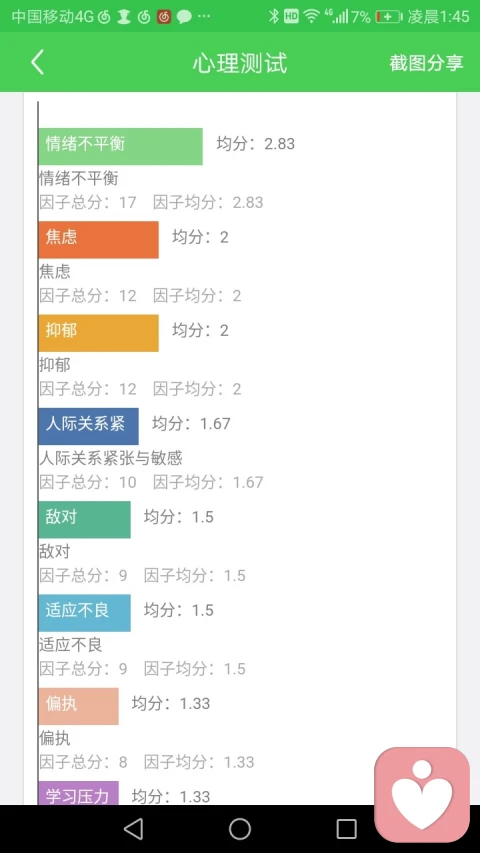Tap the Wi-Fi signal status icon

click(311, 16)
